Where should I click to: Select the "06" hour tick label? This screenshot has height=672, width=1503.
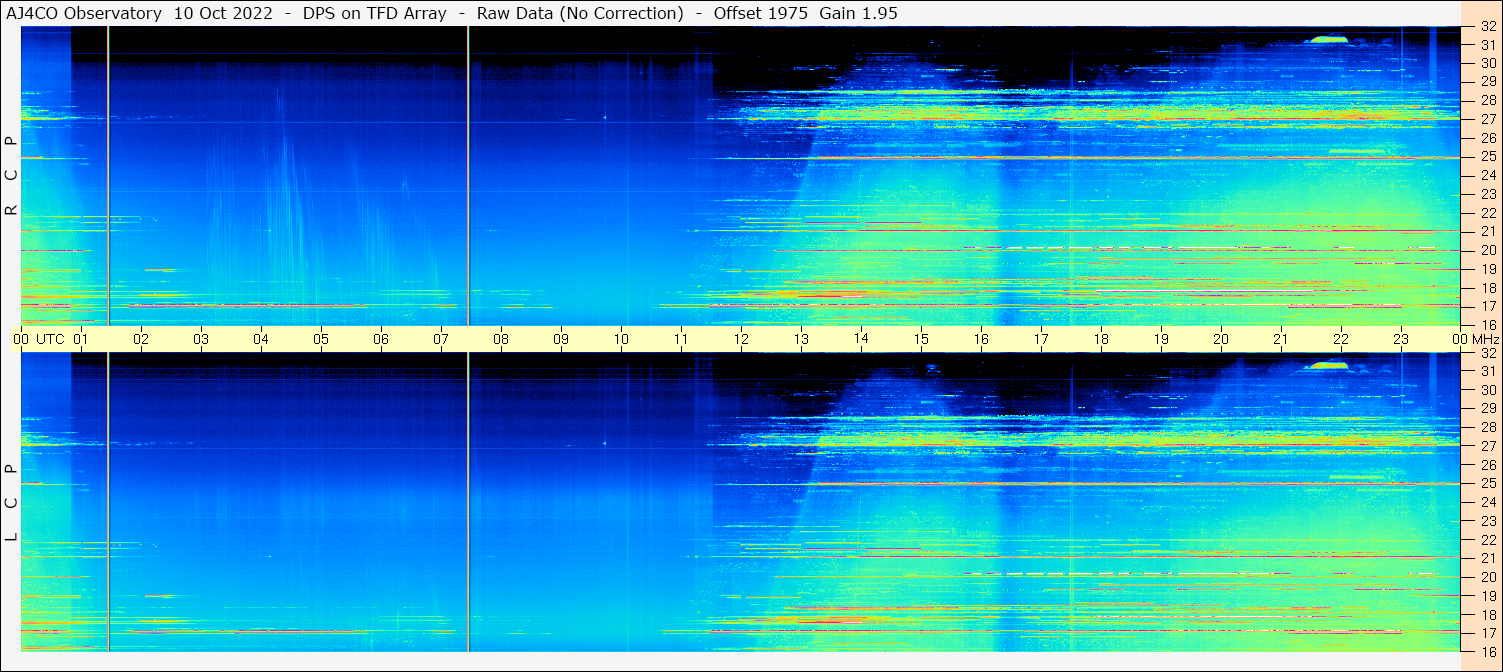(381, 339)
